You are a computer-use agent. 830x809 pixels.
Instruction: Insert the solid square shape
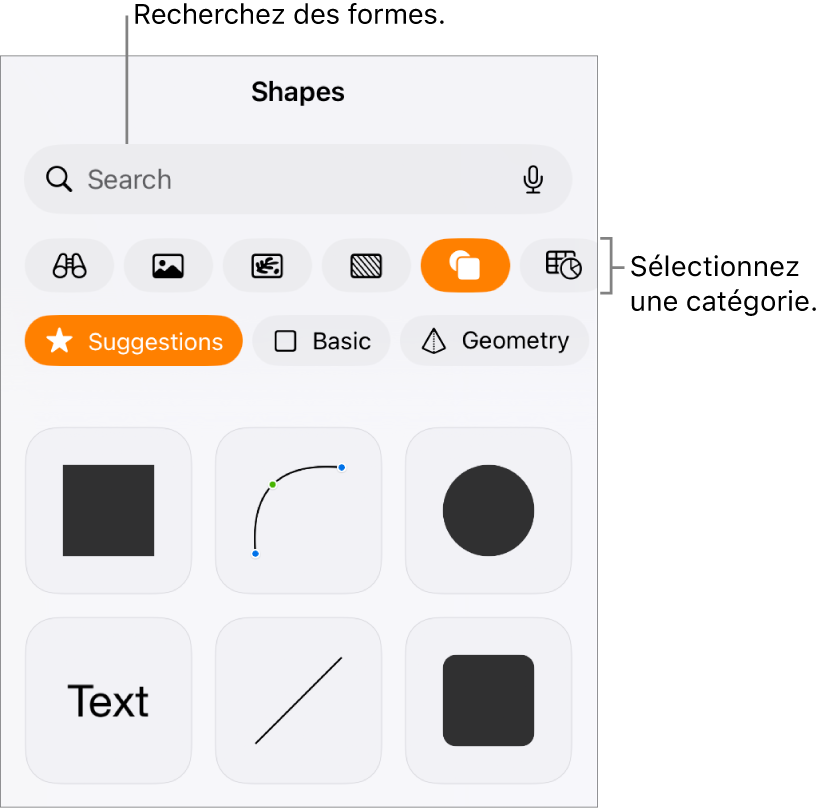(x=109, y=510)
